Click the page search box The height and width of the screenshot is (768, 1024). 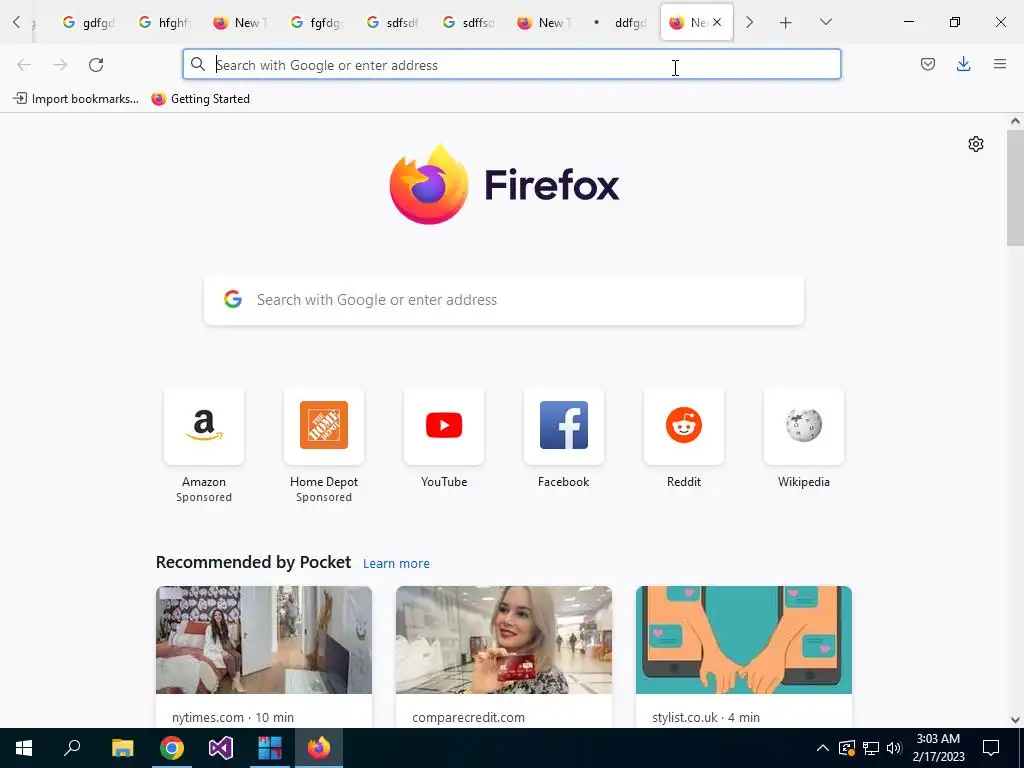pyautogui.click(x=504, y=300)
